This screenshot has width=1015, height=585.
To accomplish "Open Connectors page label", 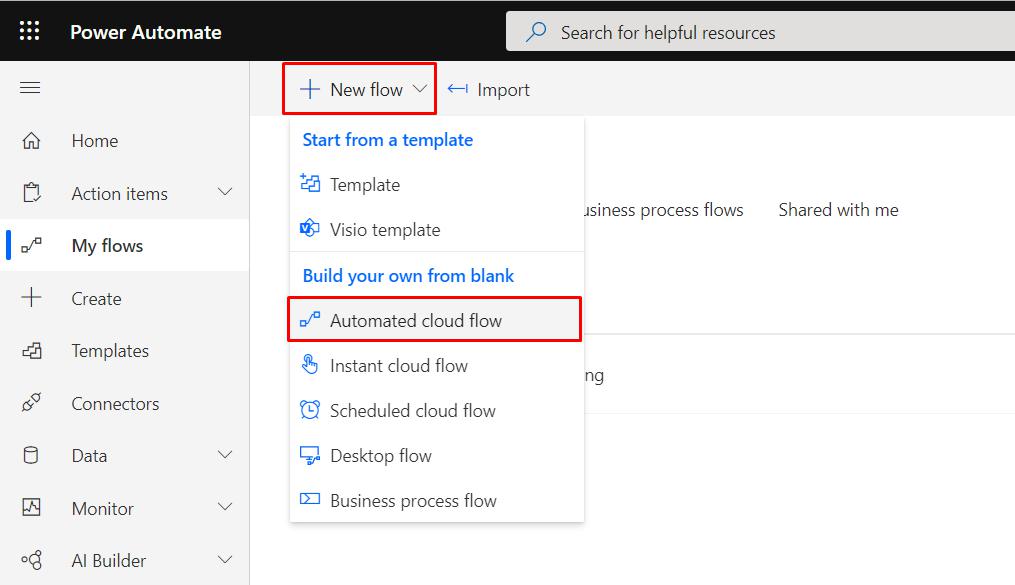I will [115, 403].
